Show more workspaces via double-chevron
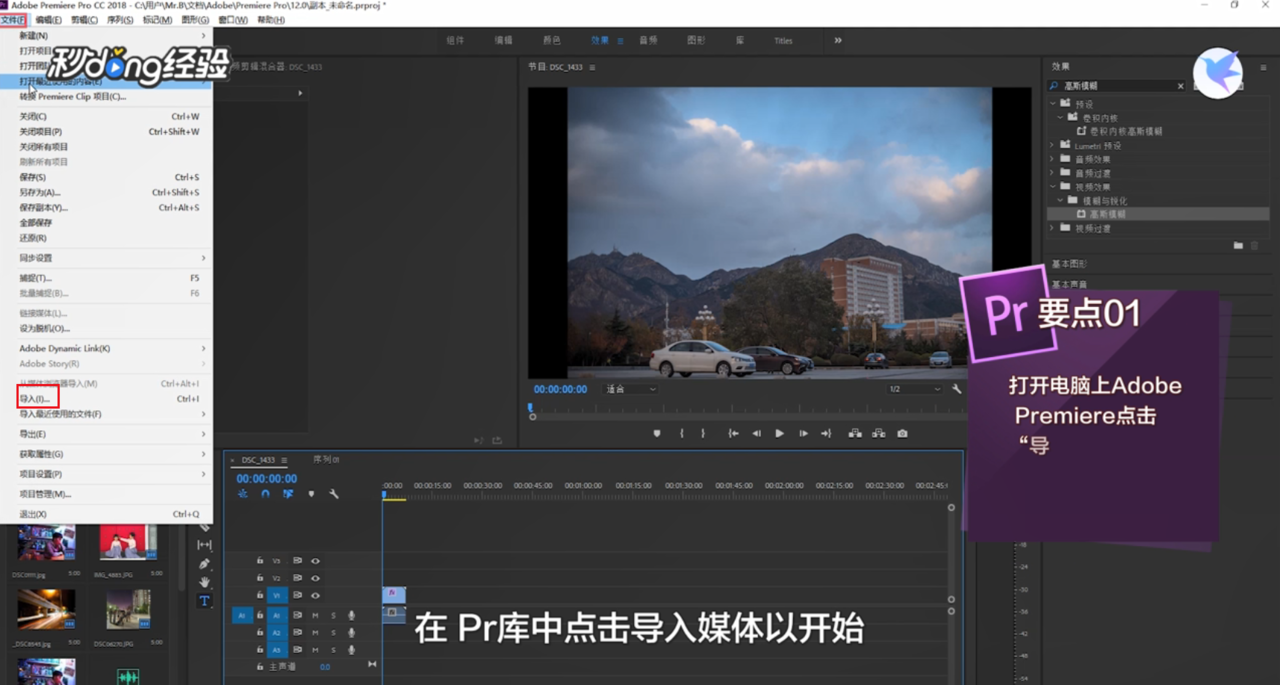1280x685 pixels. pos(838,41)
